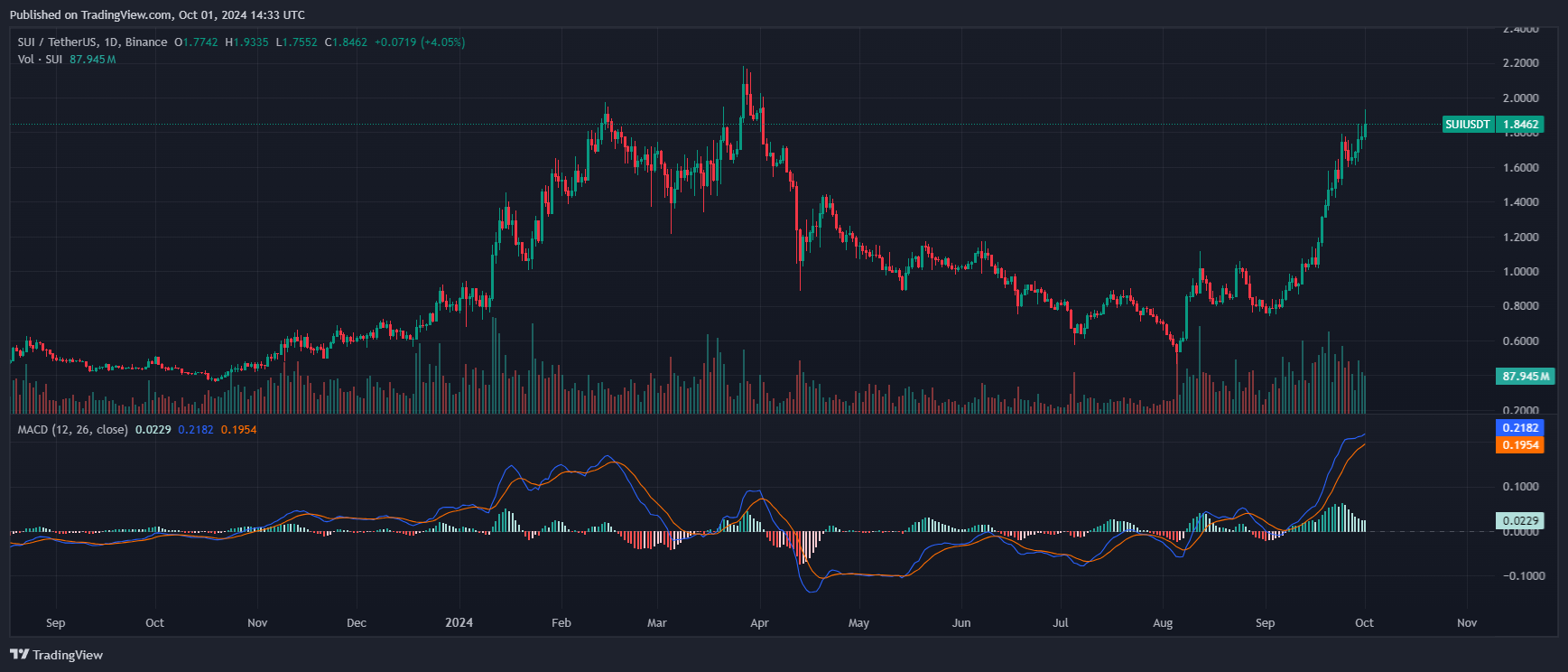
Task: Select the 1.8462 current price label
Action: [1520, 125]
